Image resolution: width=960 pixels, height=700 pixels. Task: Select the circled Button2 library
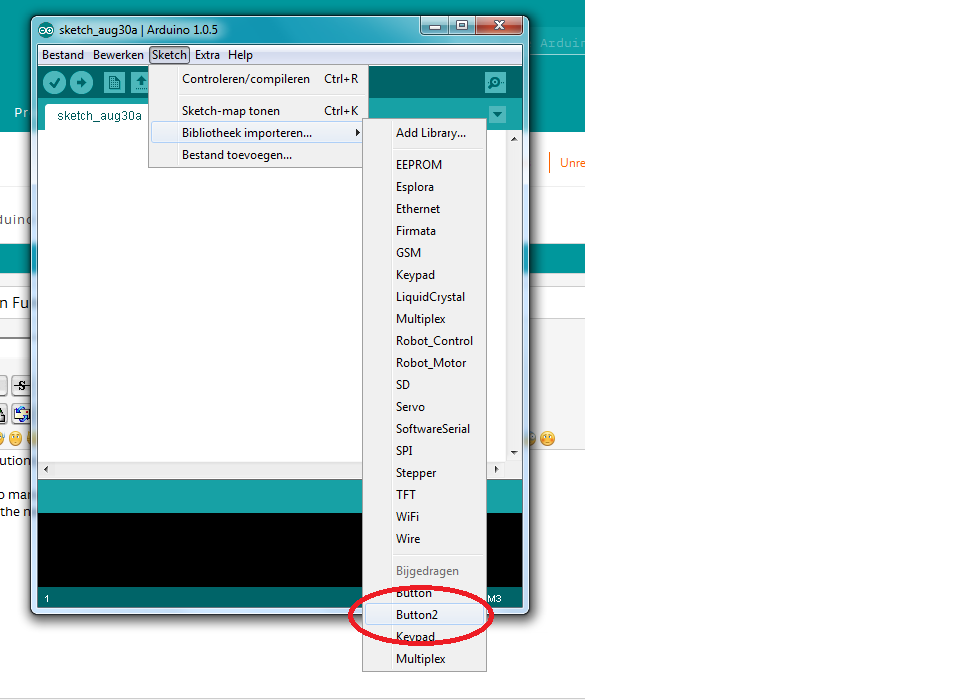(420, 614)
